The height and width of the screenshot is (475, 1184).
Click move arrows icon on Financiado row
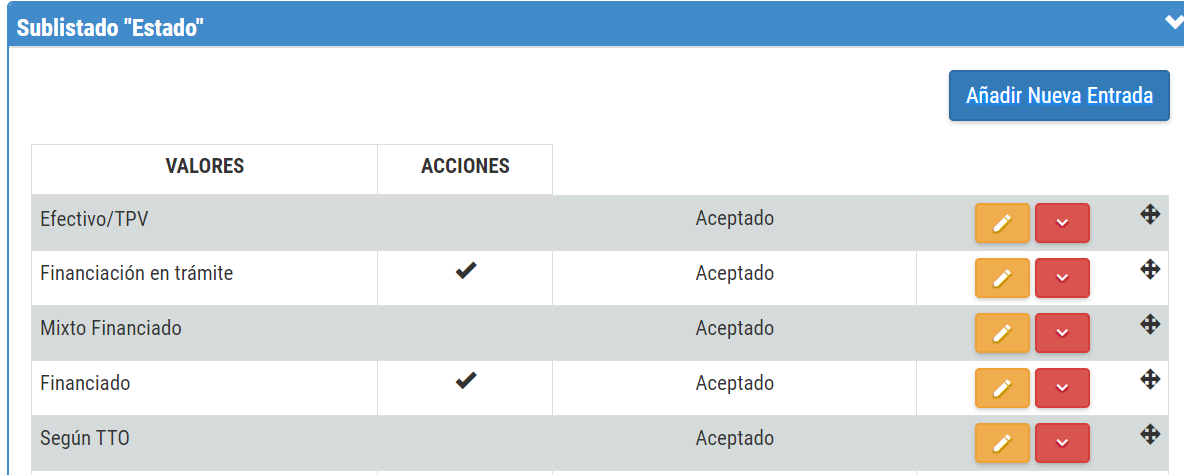click(1149, 378)
